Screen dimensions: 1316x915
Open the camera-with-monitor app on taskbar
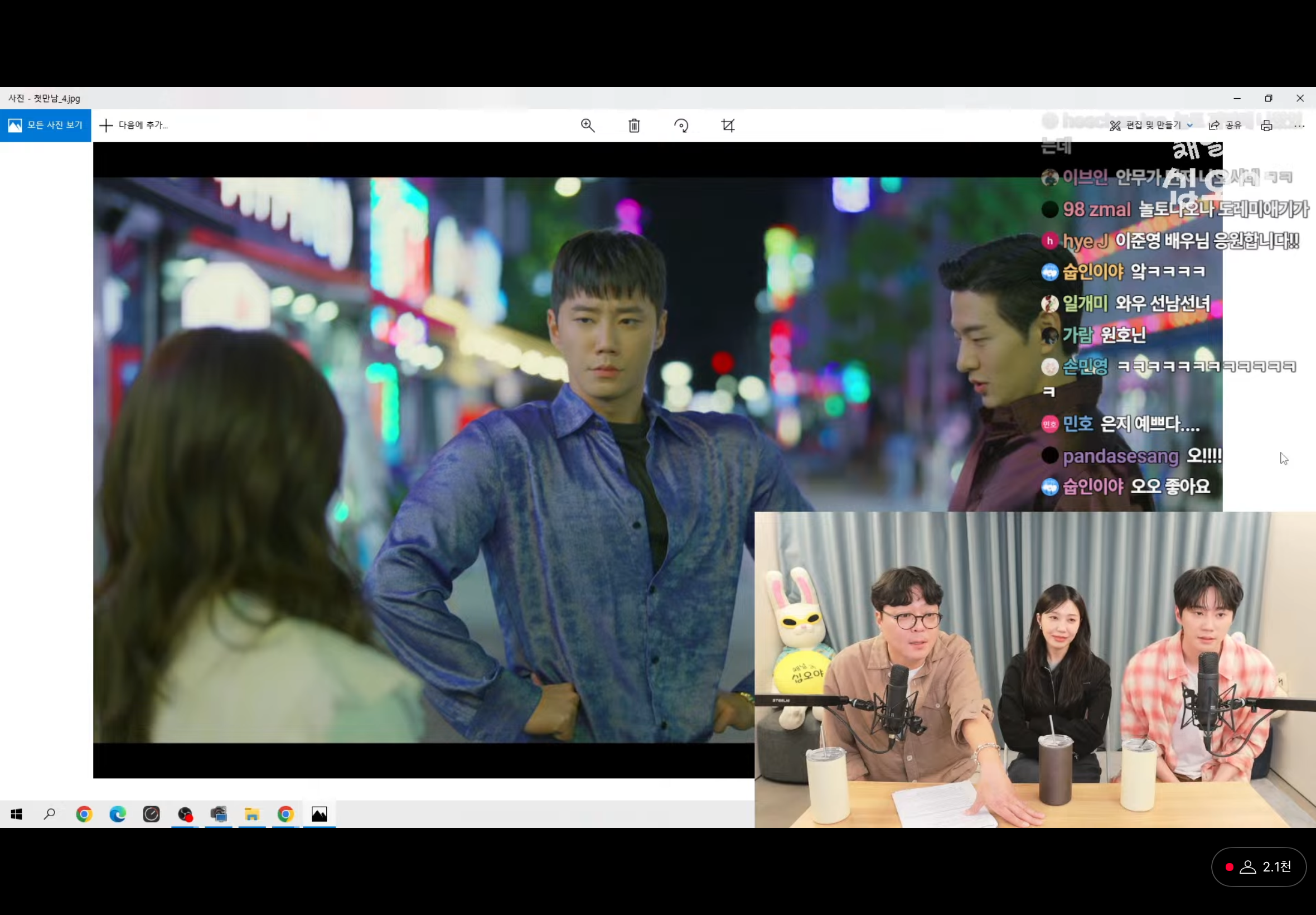point(218,814)
